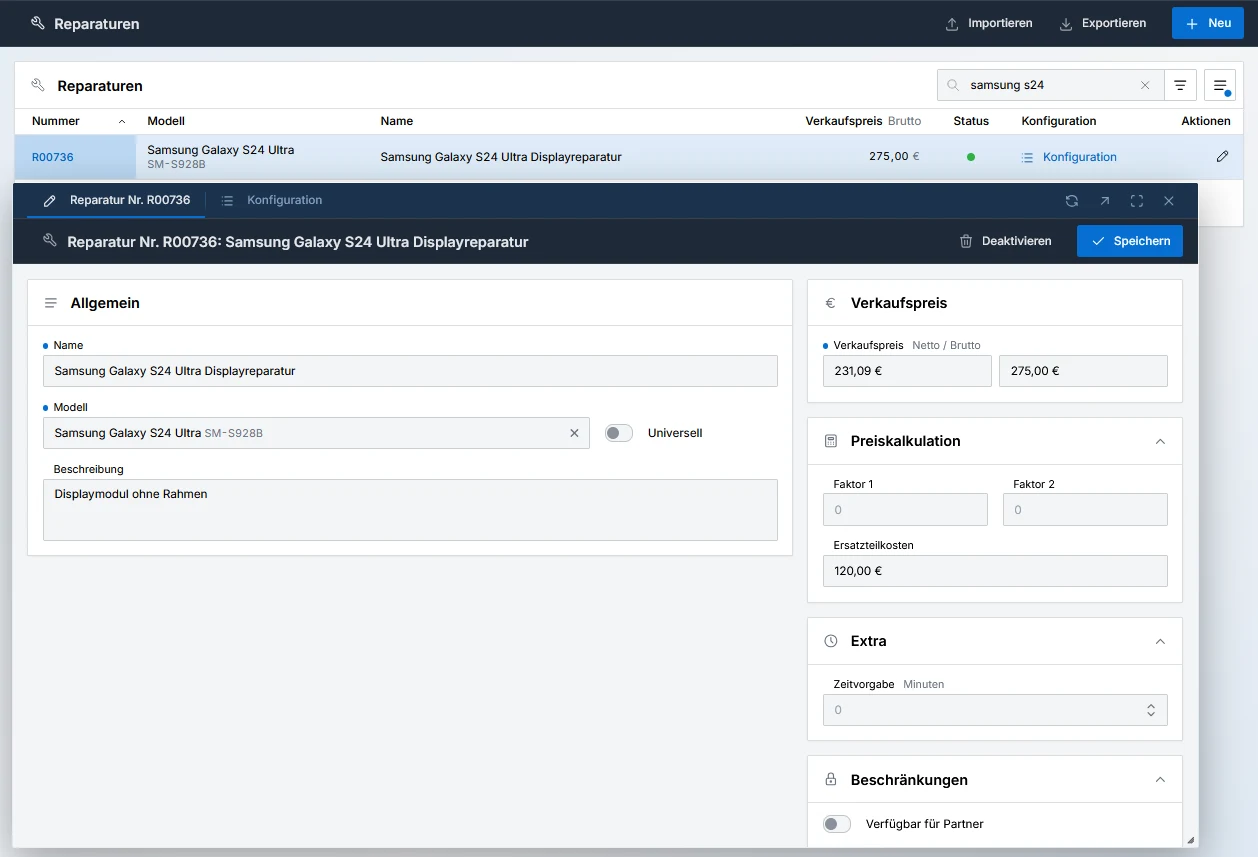Click the Faktor 1 input field
Viewport: 1258px width, 857px height.
point(905,510)
